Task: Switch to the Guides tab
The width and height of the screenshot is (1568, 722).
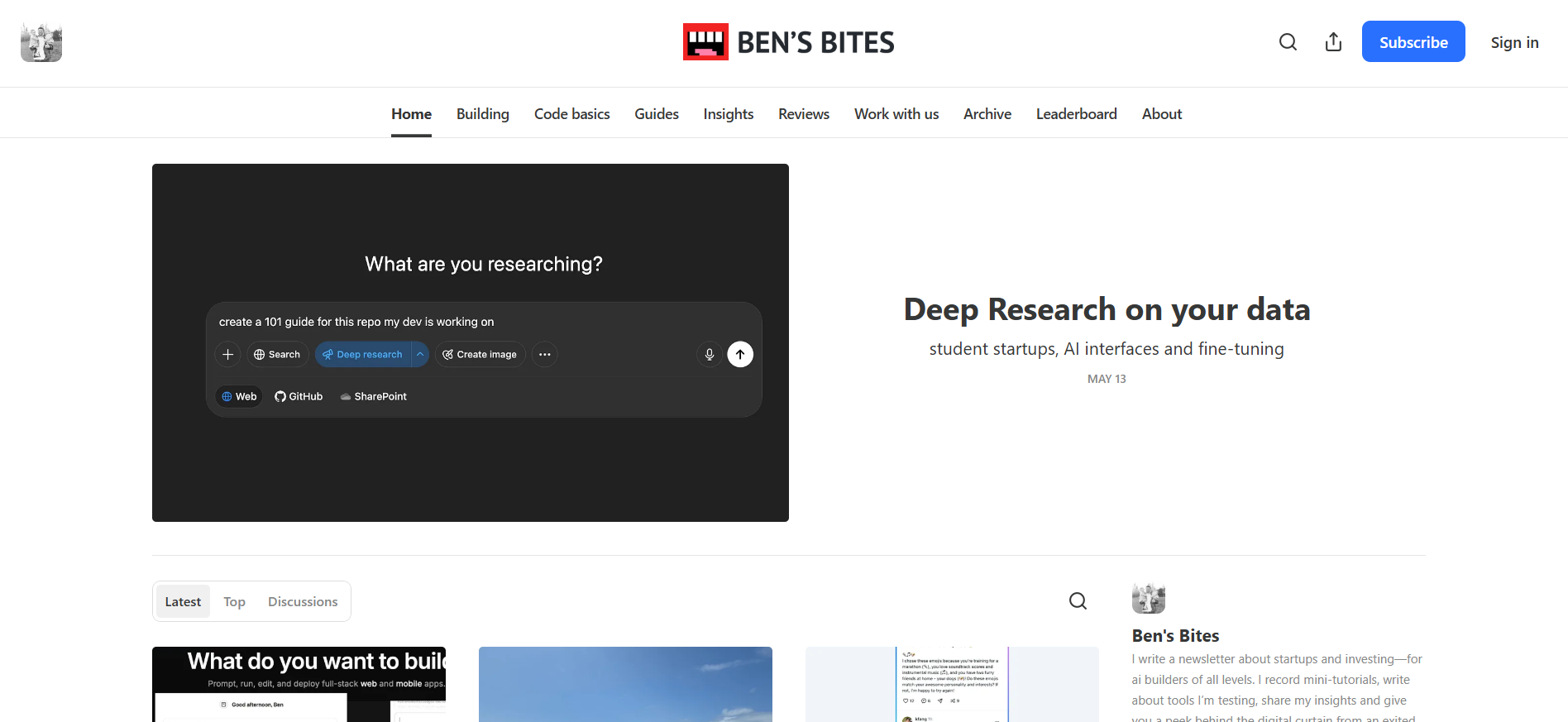Action: point(657,114)
